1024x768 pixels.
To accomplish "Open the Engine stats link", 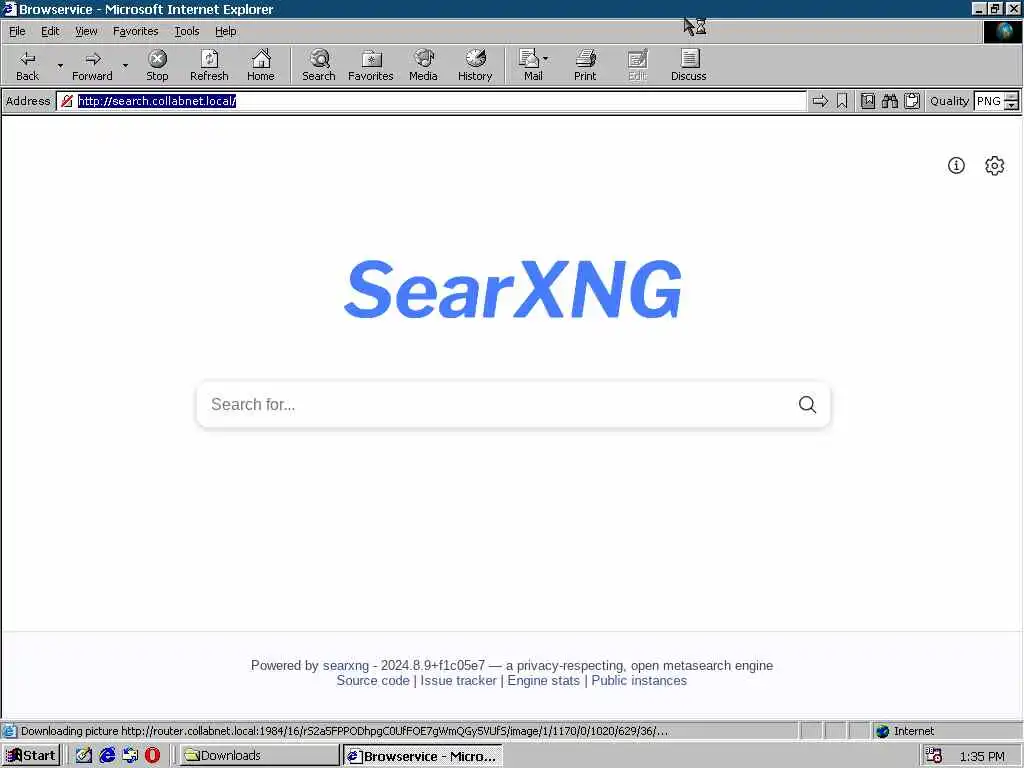I will 543,680.
